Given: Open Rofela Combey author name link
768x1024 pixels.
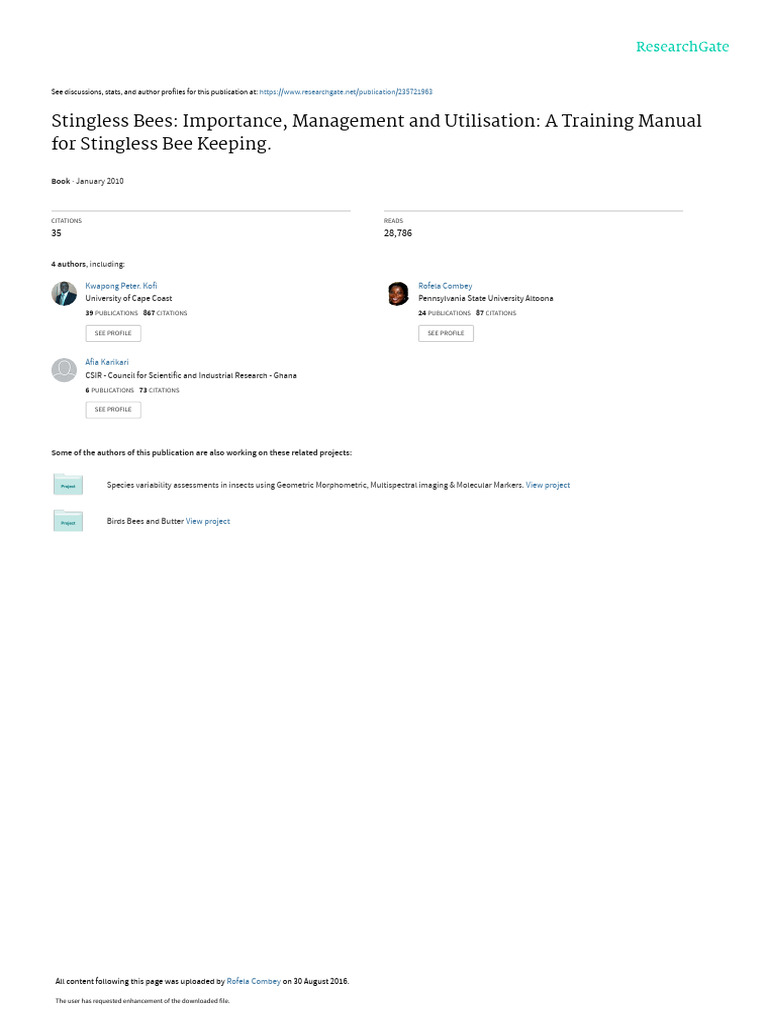Looking at the screenshot, I should 445,286.
